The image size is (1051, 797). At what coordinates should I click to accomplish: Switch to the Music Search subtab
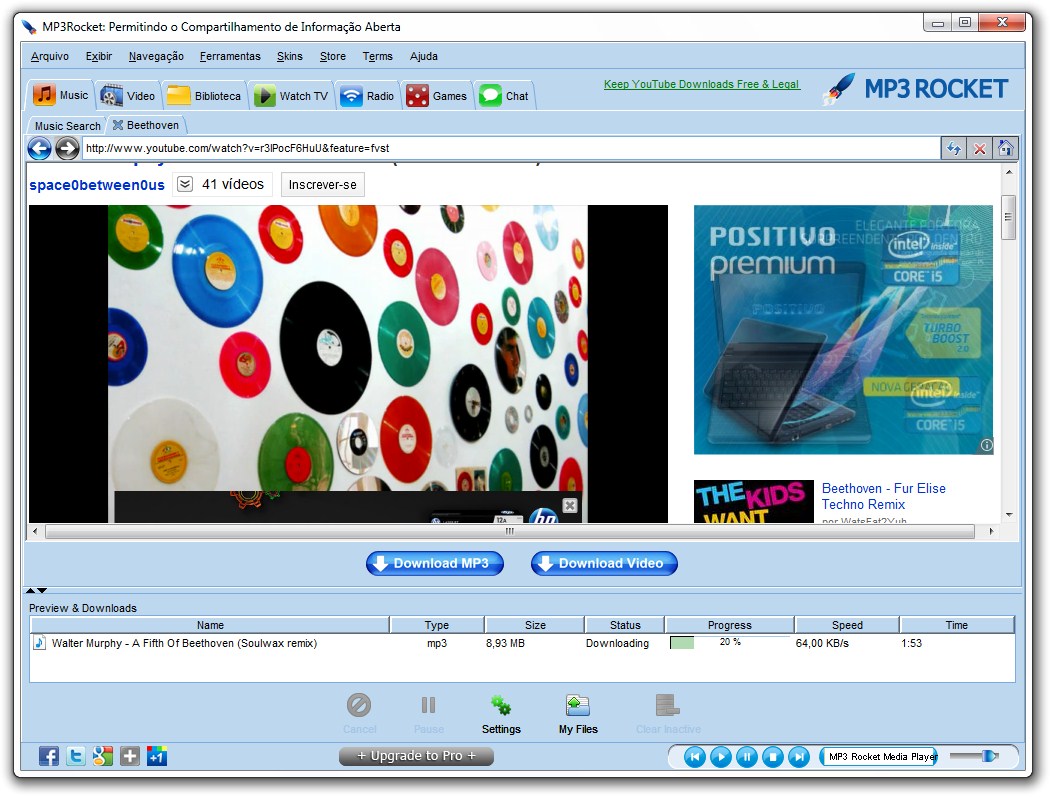click(x=67, y=125)
